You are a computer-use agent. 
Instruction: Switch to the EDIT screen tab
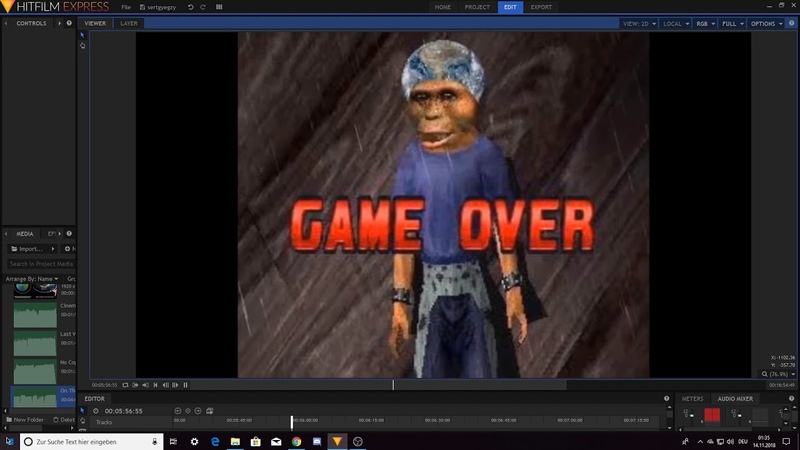510,7
